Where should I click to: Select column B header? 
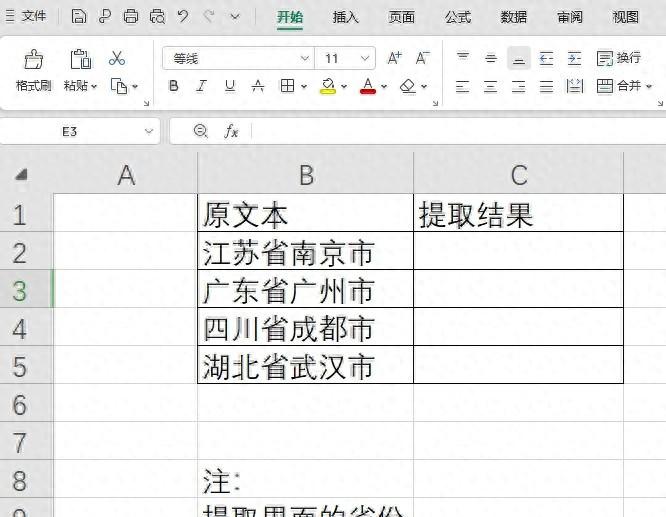point(305,175)
